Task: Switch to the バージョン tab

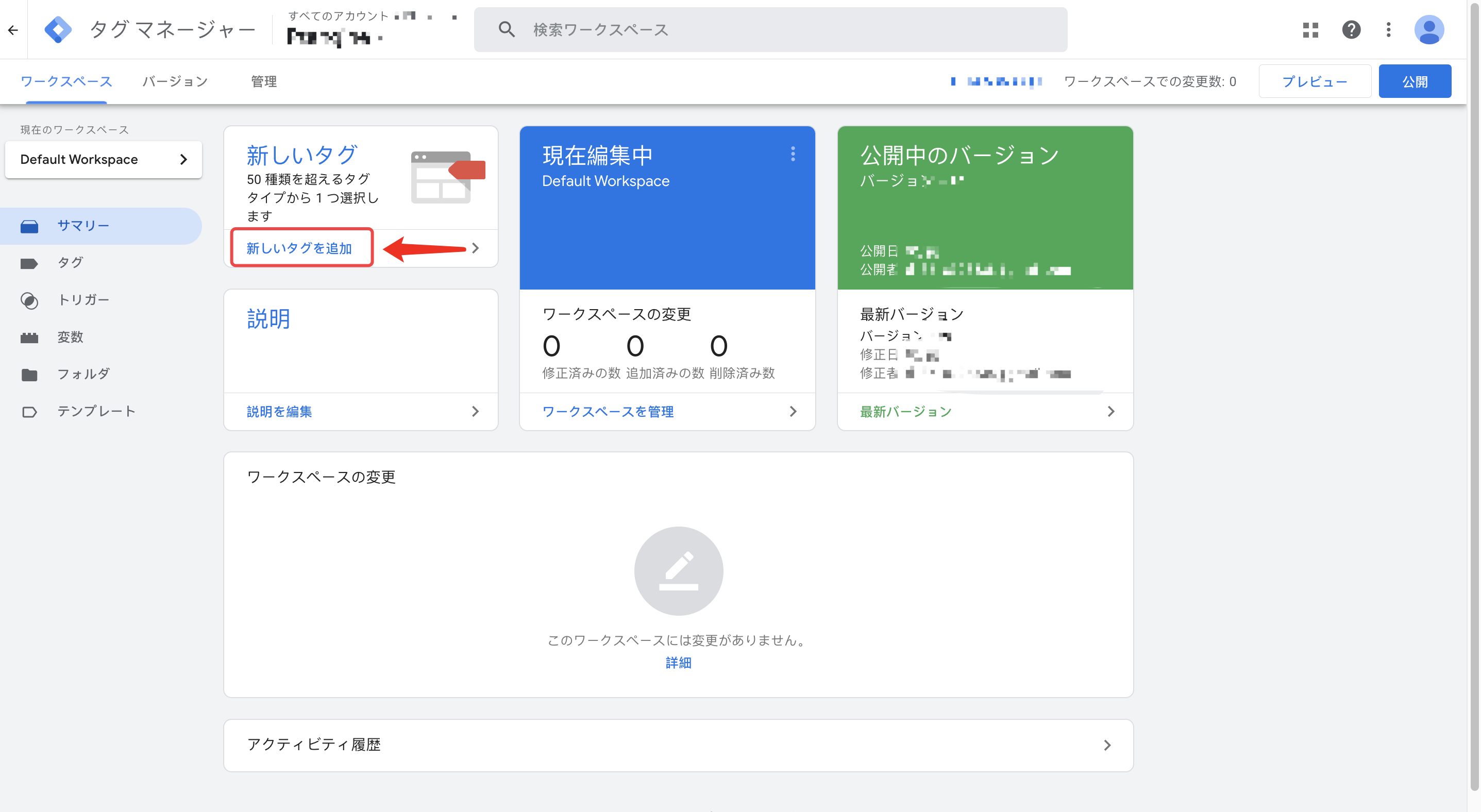Action: pos(175,81)
